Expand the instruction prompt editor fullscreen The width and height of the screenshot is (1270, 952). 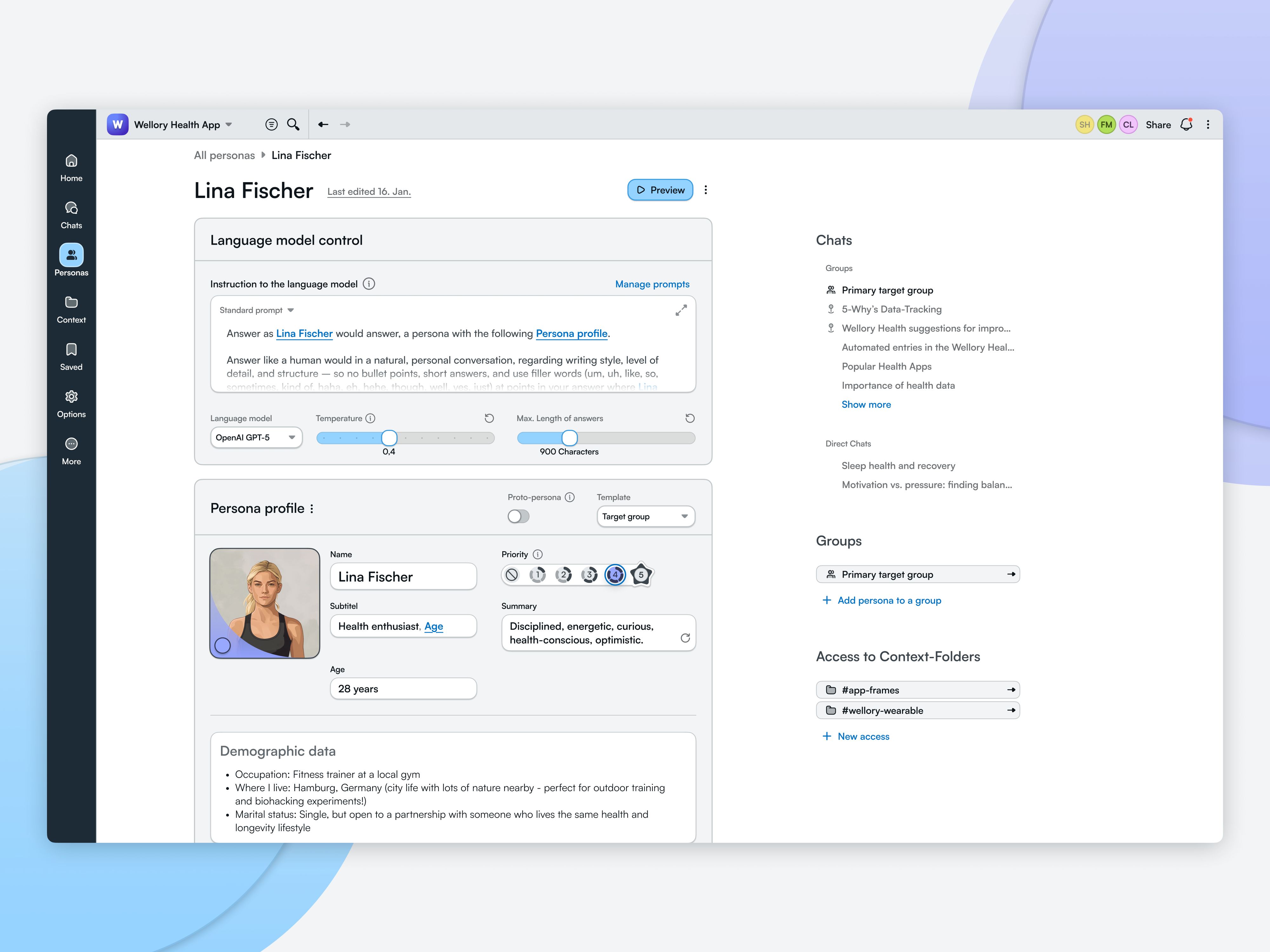coord(681,310)
